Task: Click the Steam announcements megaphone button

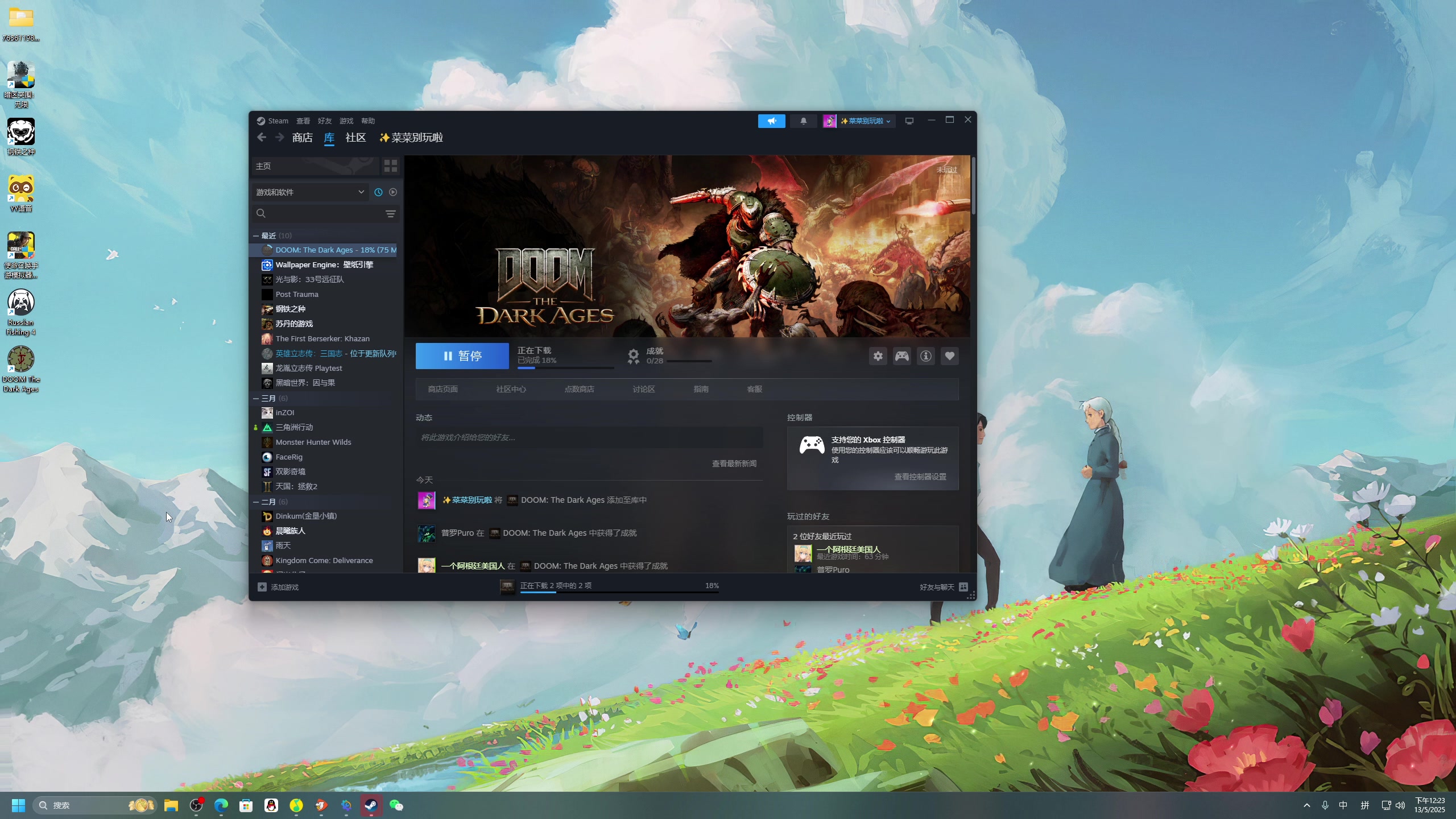Action: coord(771,121)
